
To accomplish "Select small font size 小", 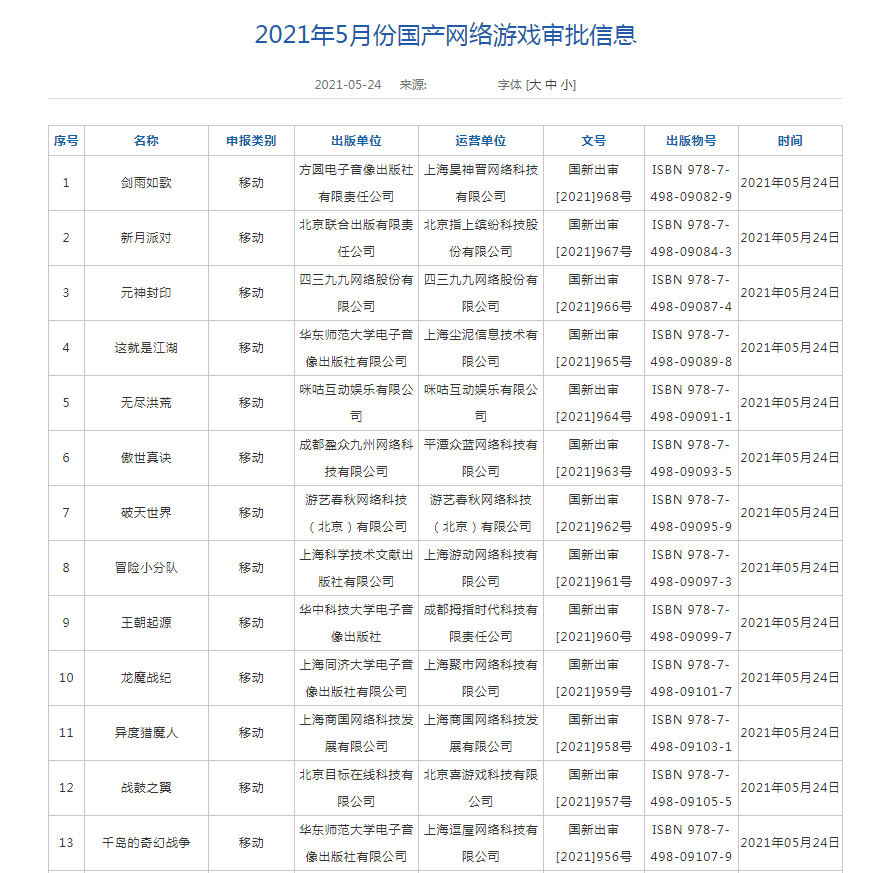I will 566,85.
